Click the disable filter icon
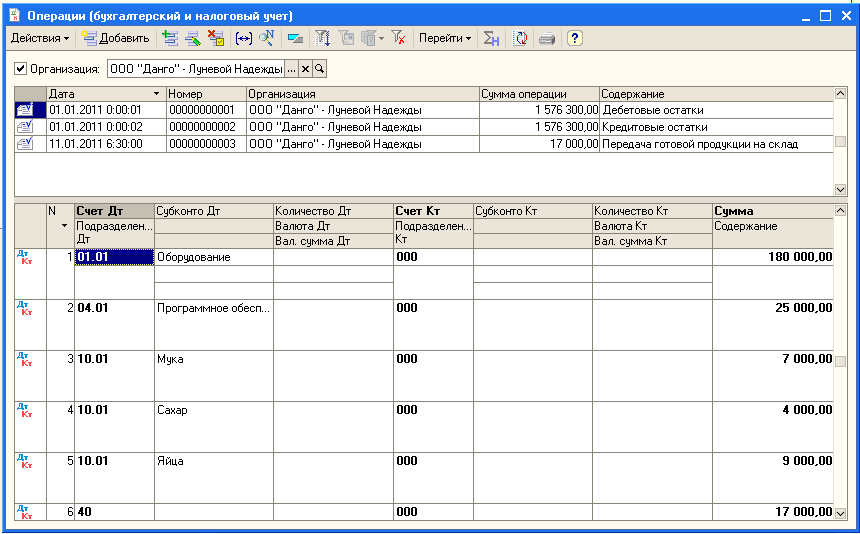This screenshot has width=860, height=534. coord(398,38)
